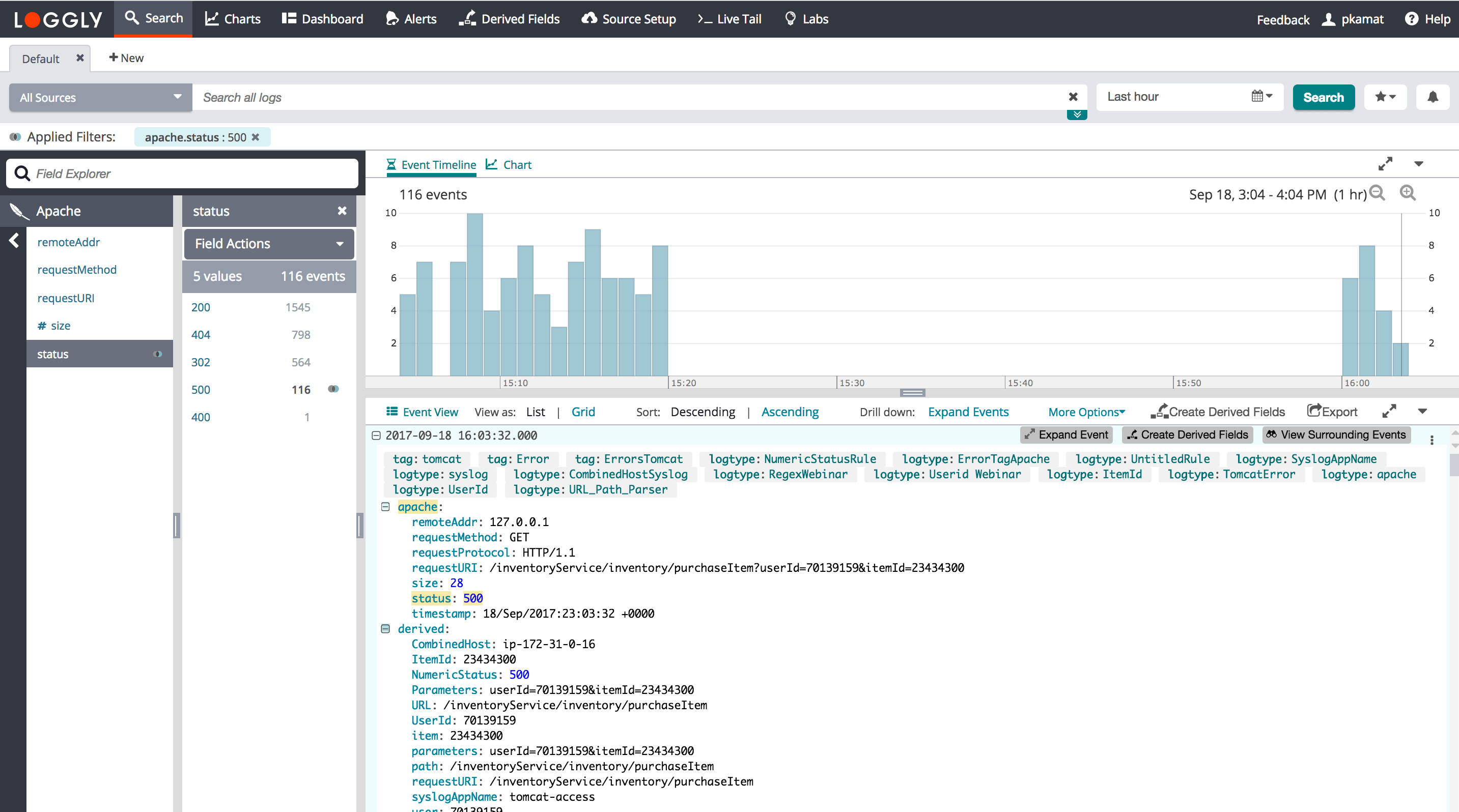Zoom out of the timeline with the magnifier minus icon
Image resolution: width=1459 pixels, height=812 pixels.
point(1377,193)
